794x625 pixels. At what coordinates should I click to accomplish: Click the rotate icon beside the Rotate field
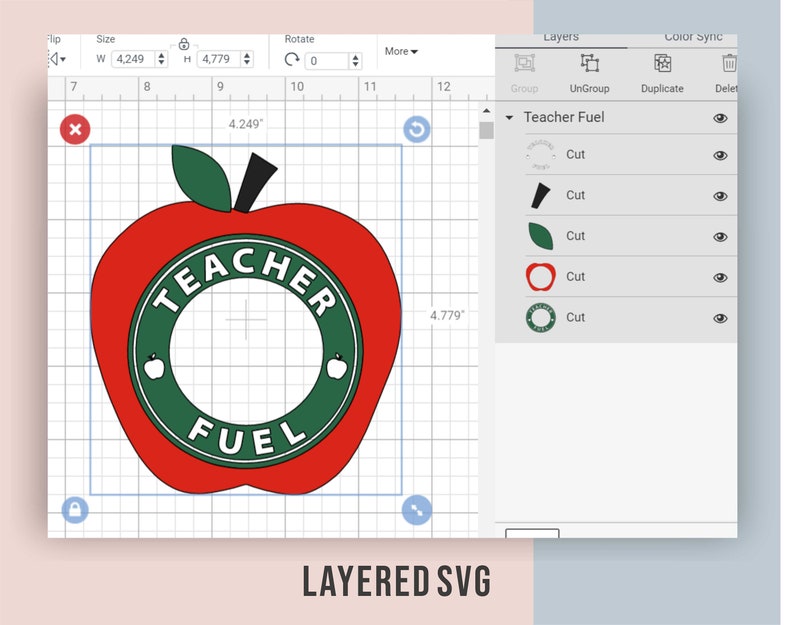coord(292,60)
